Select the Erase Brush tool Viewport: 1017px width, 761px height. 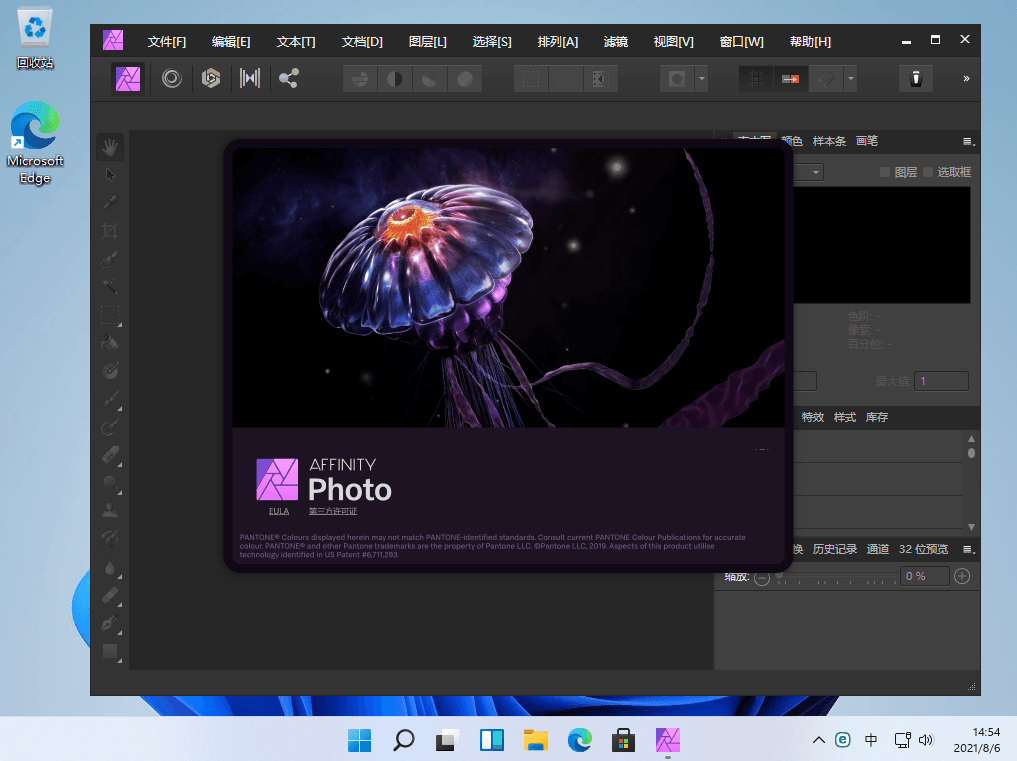pos(110,455)
